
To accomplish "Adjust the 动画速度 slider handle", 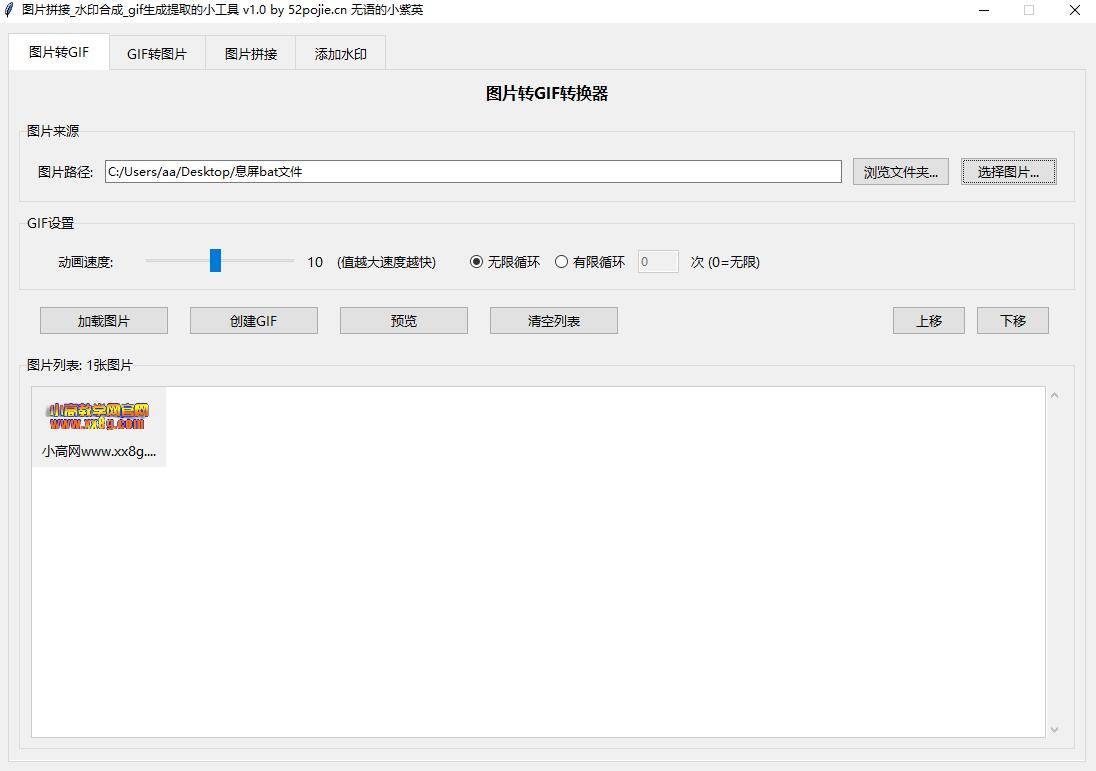I will pos(216,260).
